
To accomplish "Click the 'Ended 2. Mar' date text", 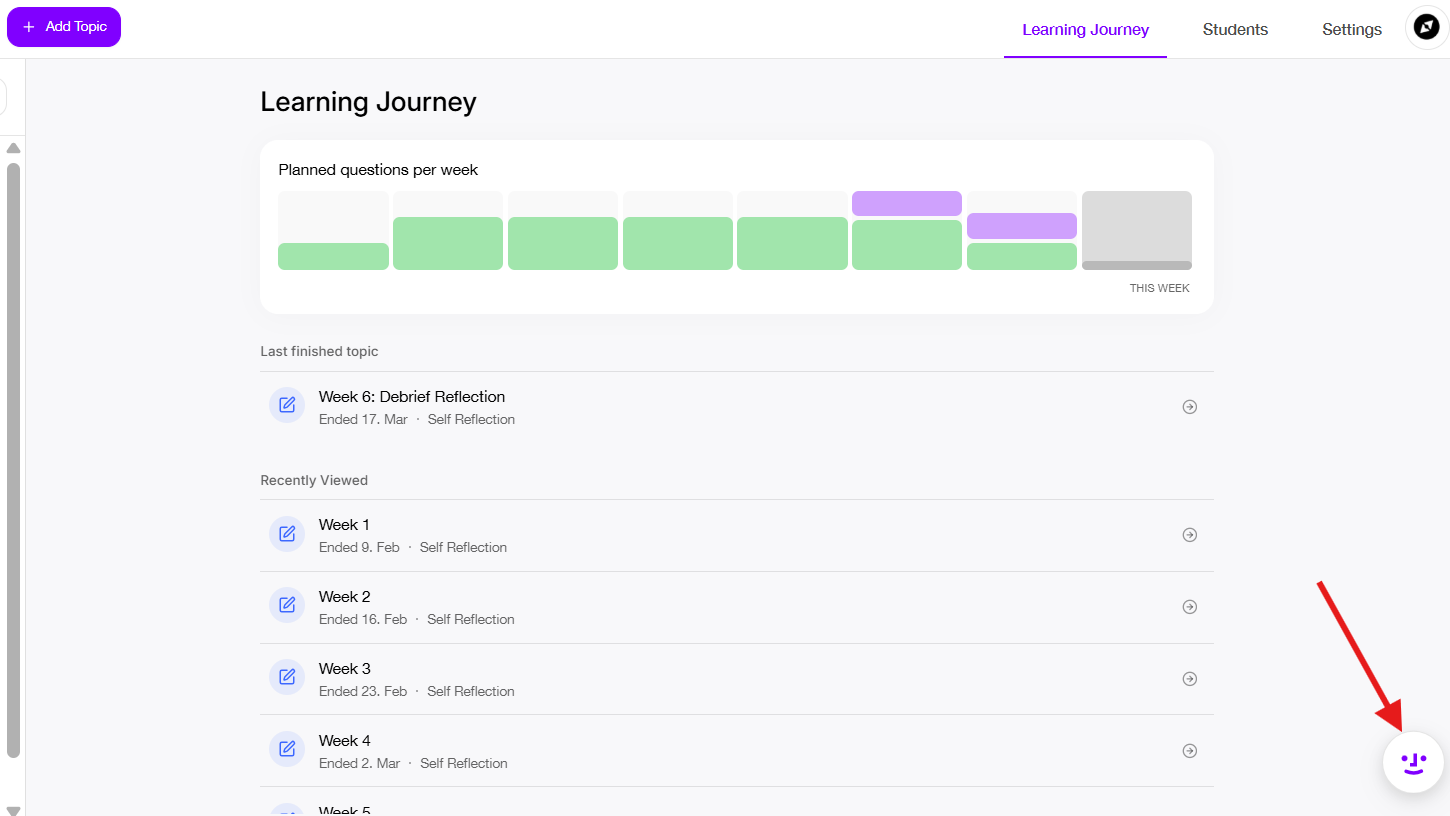I will tap(359, 764).
